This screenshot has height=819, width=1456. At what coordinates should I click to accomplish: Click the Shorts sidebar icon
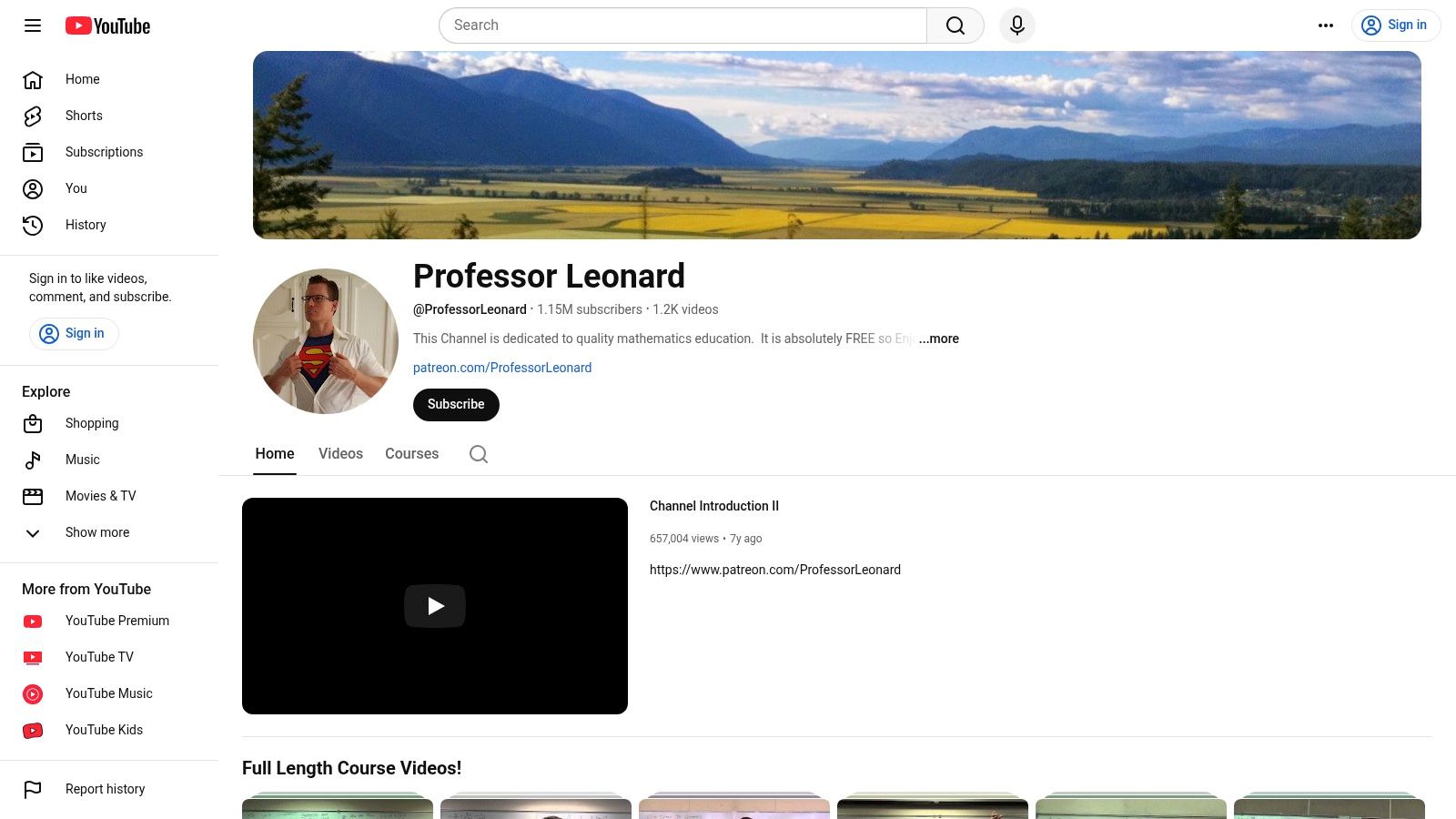tap(33, 116)
